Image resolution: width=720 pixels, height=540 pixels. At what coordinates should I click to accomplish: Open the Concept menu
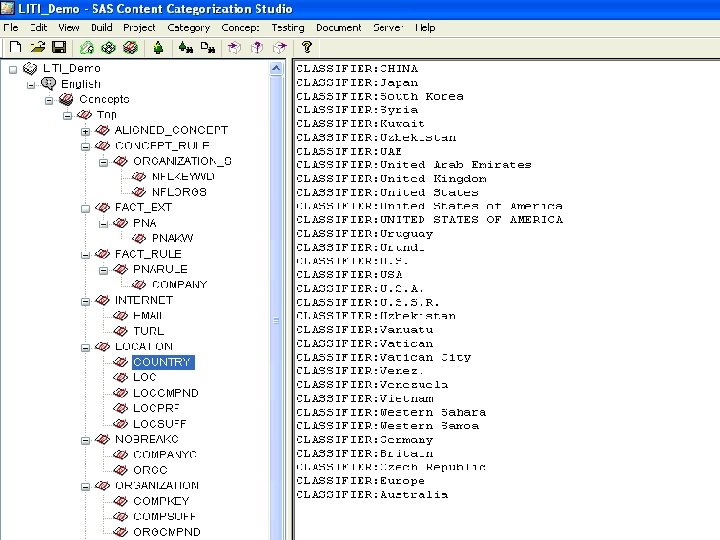240,28
